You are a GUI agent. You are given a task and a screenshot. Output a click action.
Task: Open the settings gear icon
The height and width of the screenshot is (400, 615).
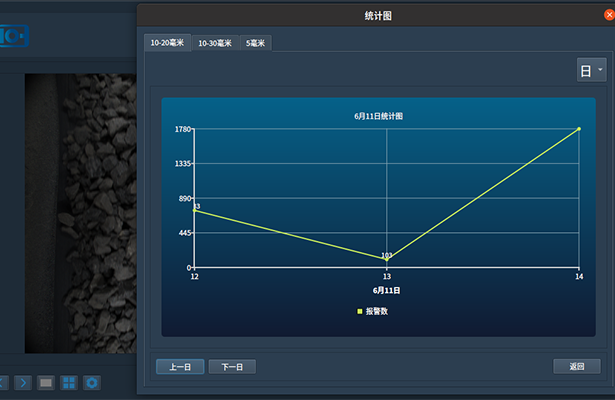click(92, 382)
